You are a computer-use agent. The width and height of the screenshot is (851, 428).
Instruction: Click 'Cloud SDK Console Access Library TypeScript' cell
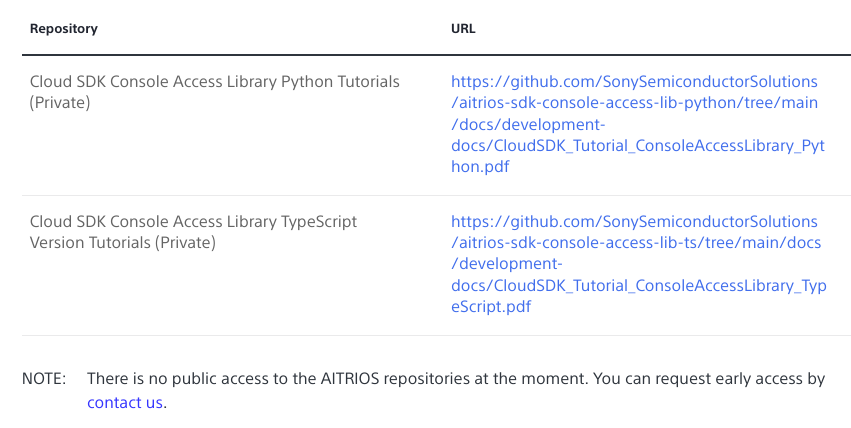click(193, 232)
